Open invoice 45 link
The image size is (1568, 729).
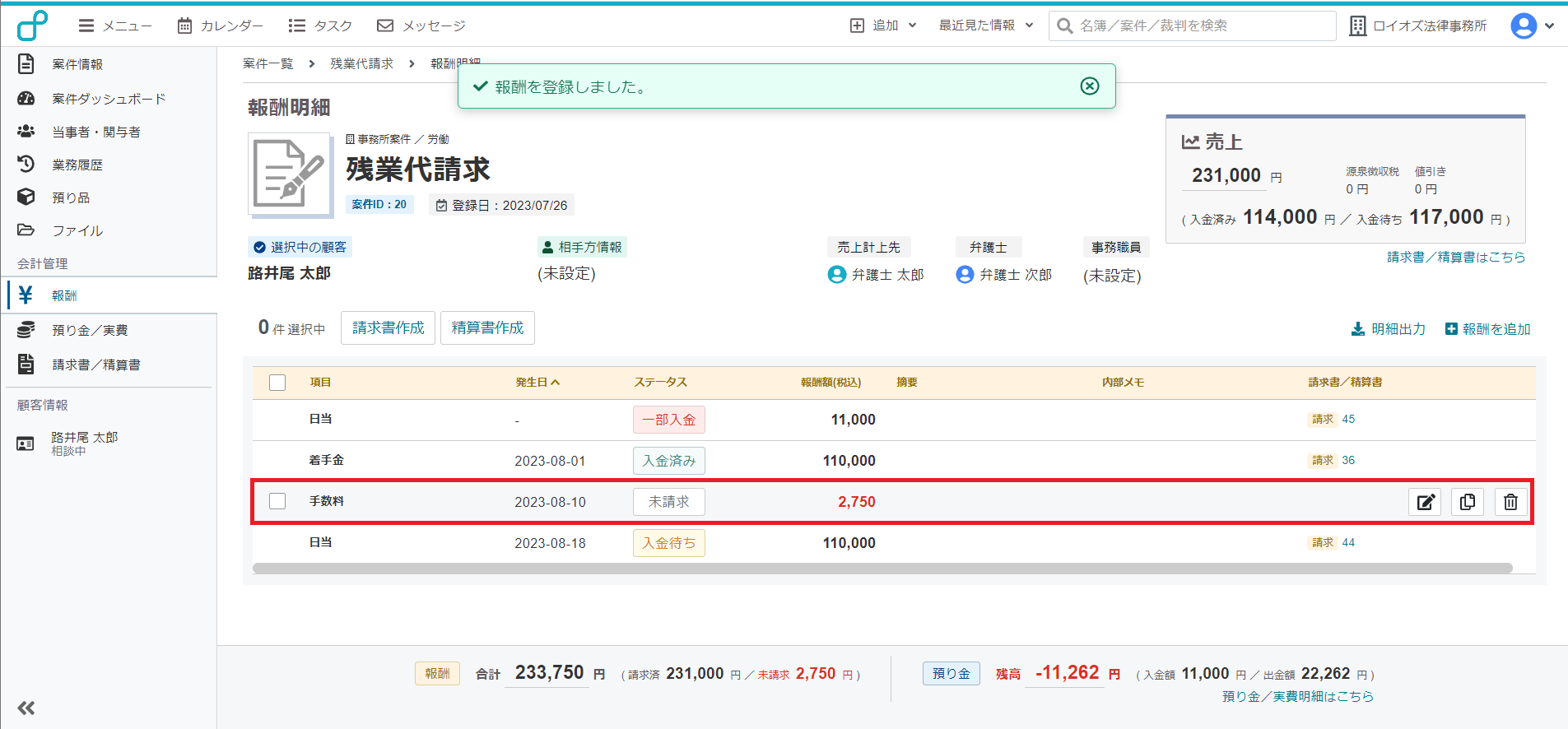1348,419
